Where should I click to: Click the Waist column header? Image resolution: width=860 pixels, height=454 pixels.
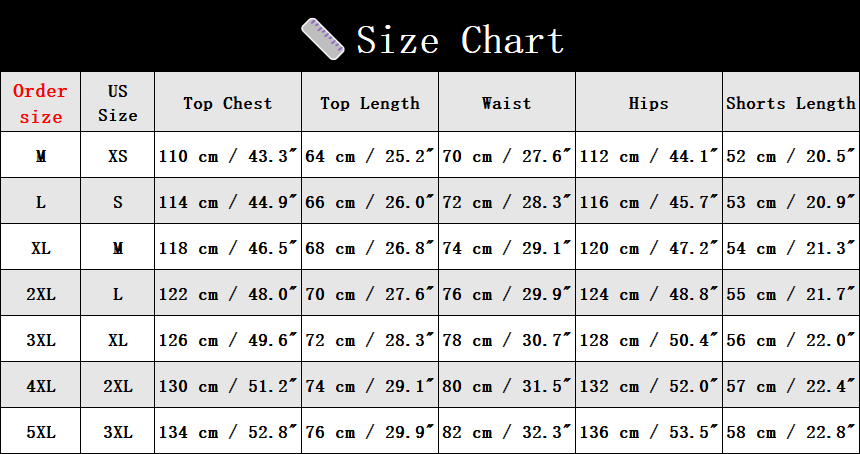(x=506, y=103)
